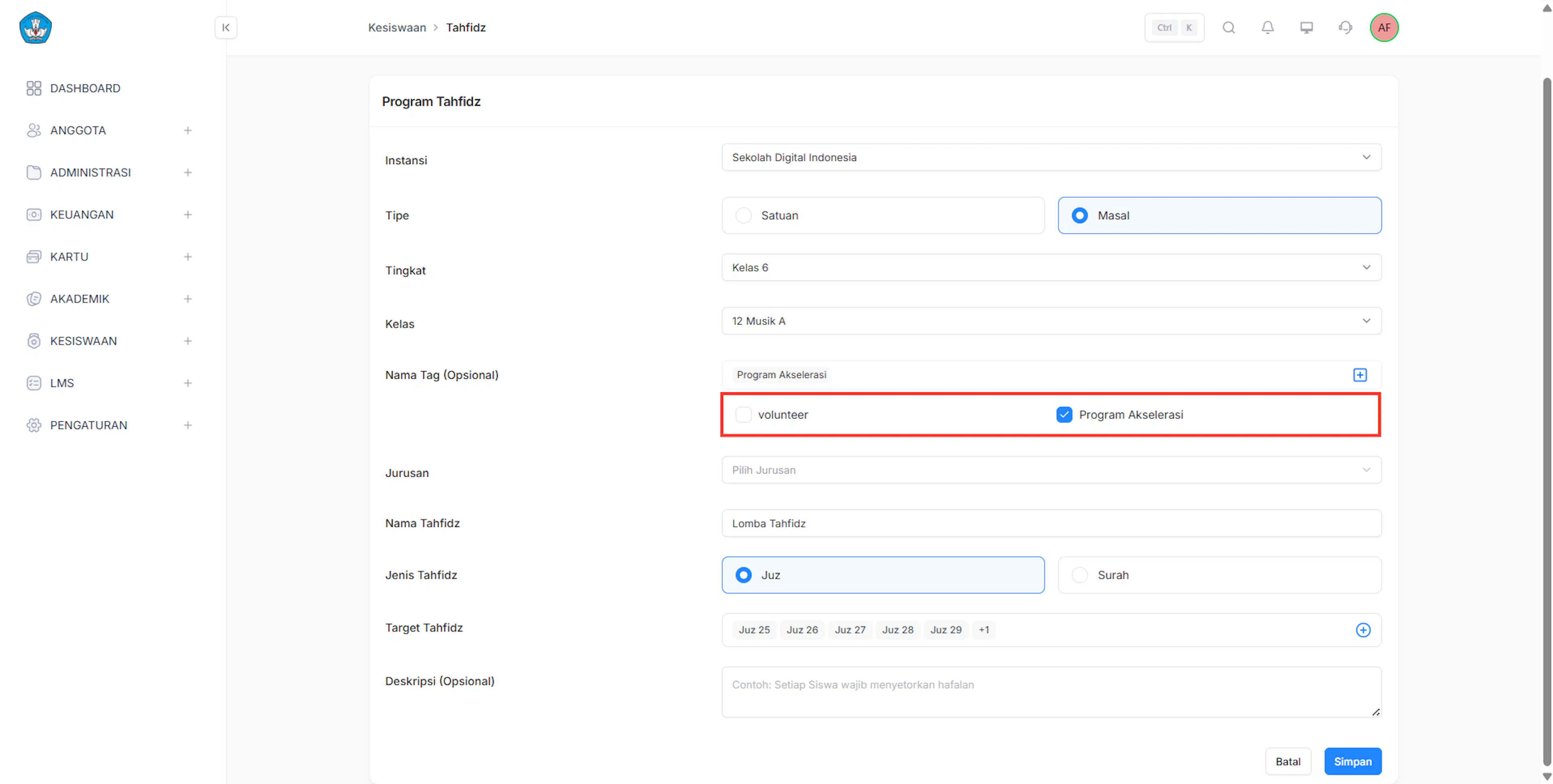Select the Surah radio option
This screenshot has width=1553, height=784.
[x=1219, y=575]
